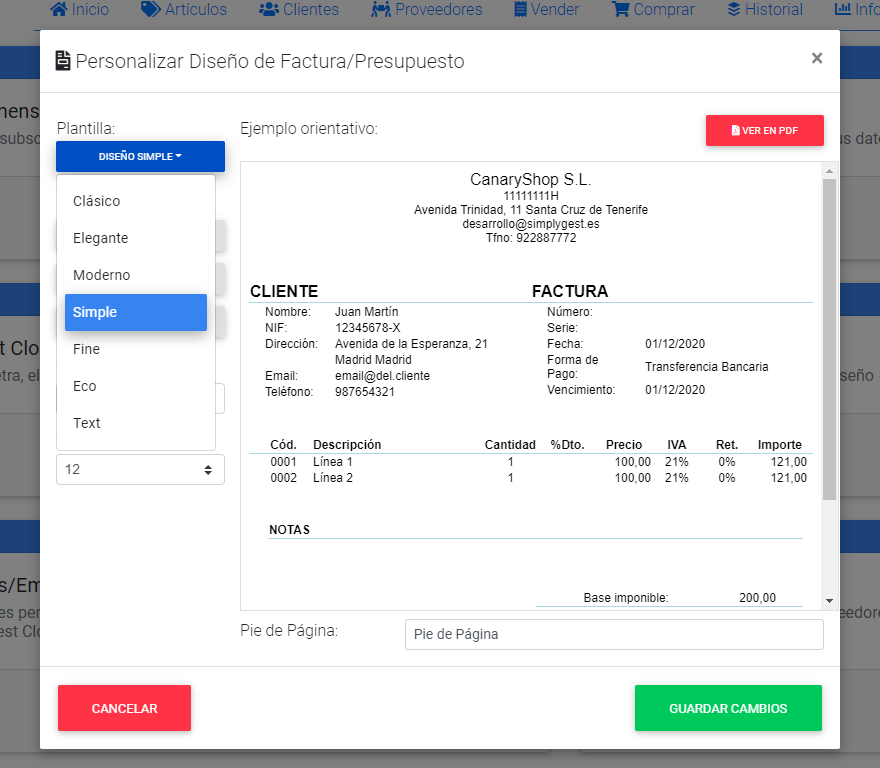The height and width of the screenshot is (768, 880).
Task: Pick the Fine template option
Action: click(x=86, y=349)
